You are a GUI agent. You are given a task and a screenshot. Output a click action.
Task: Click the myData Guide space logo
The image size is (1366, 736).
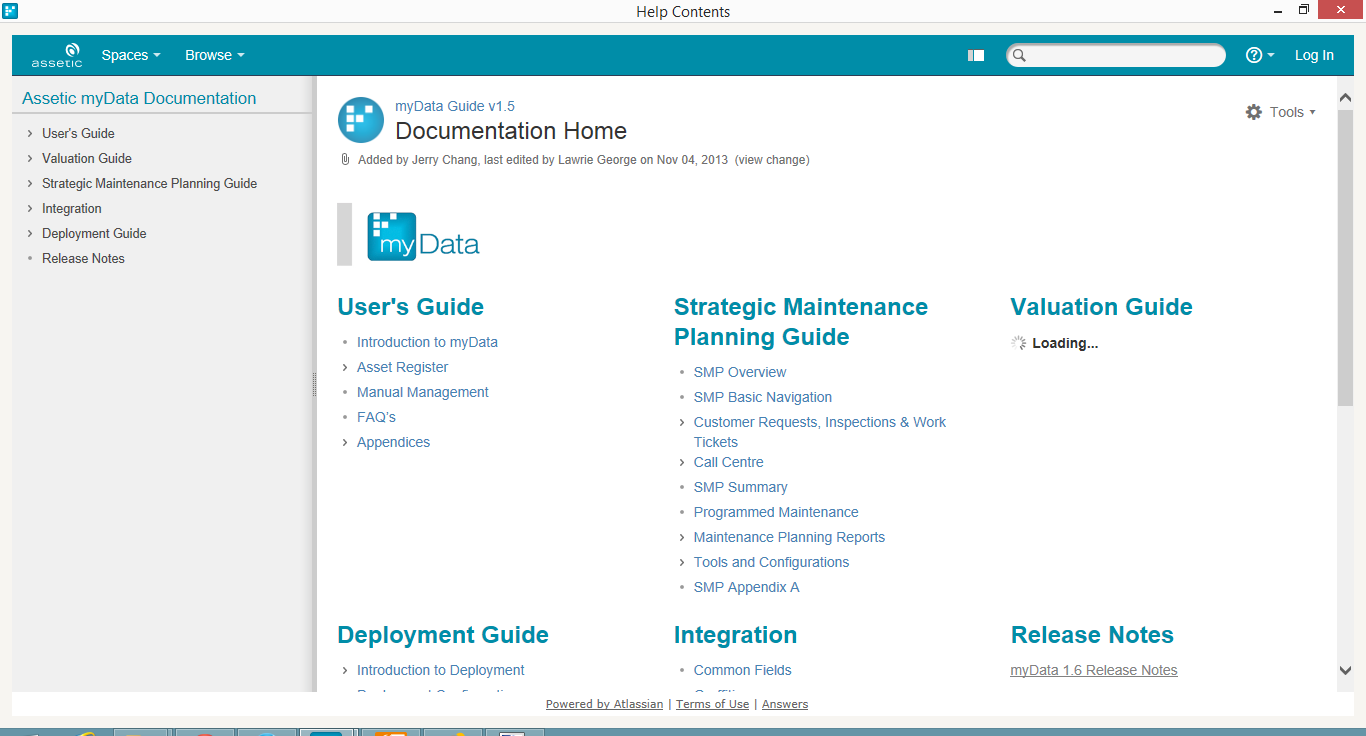click(361, 120)
